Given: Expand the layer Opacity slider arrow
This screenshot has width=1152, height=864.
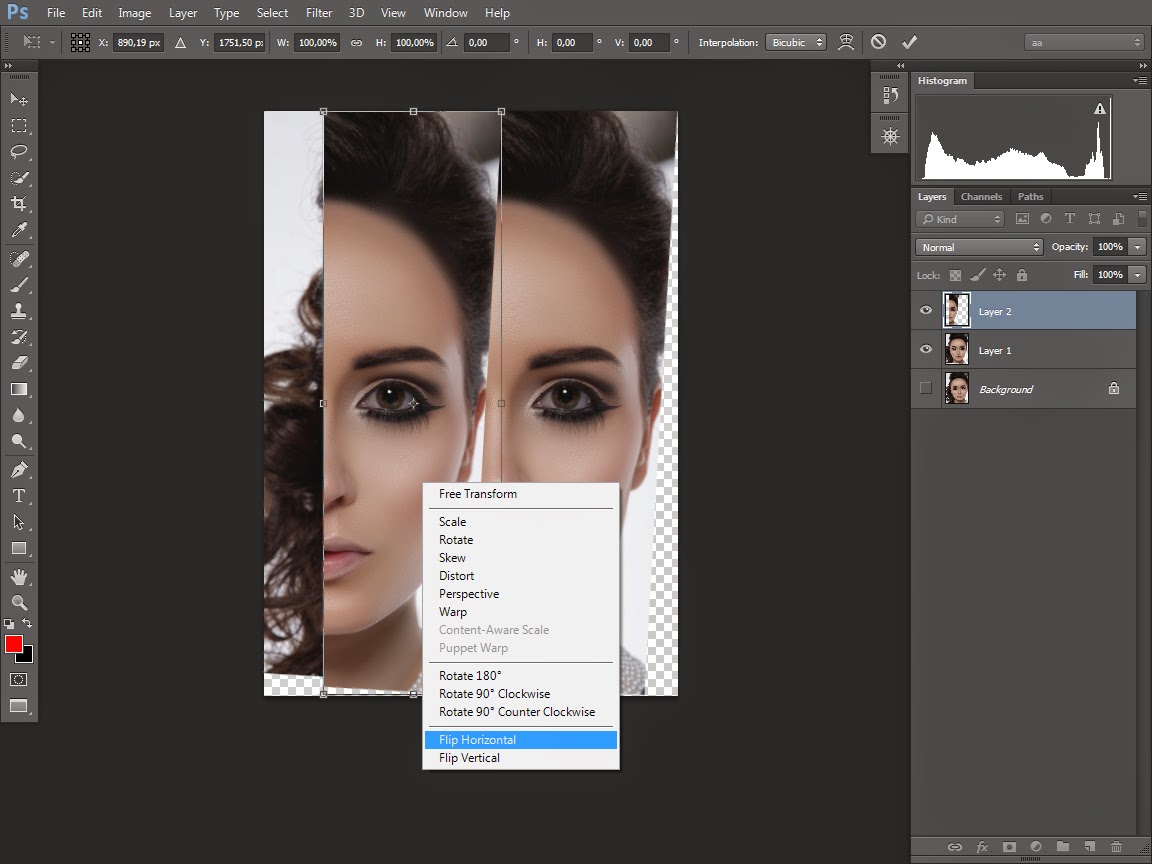Looking at the screenshot, I should click(1137, 247).
